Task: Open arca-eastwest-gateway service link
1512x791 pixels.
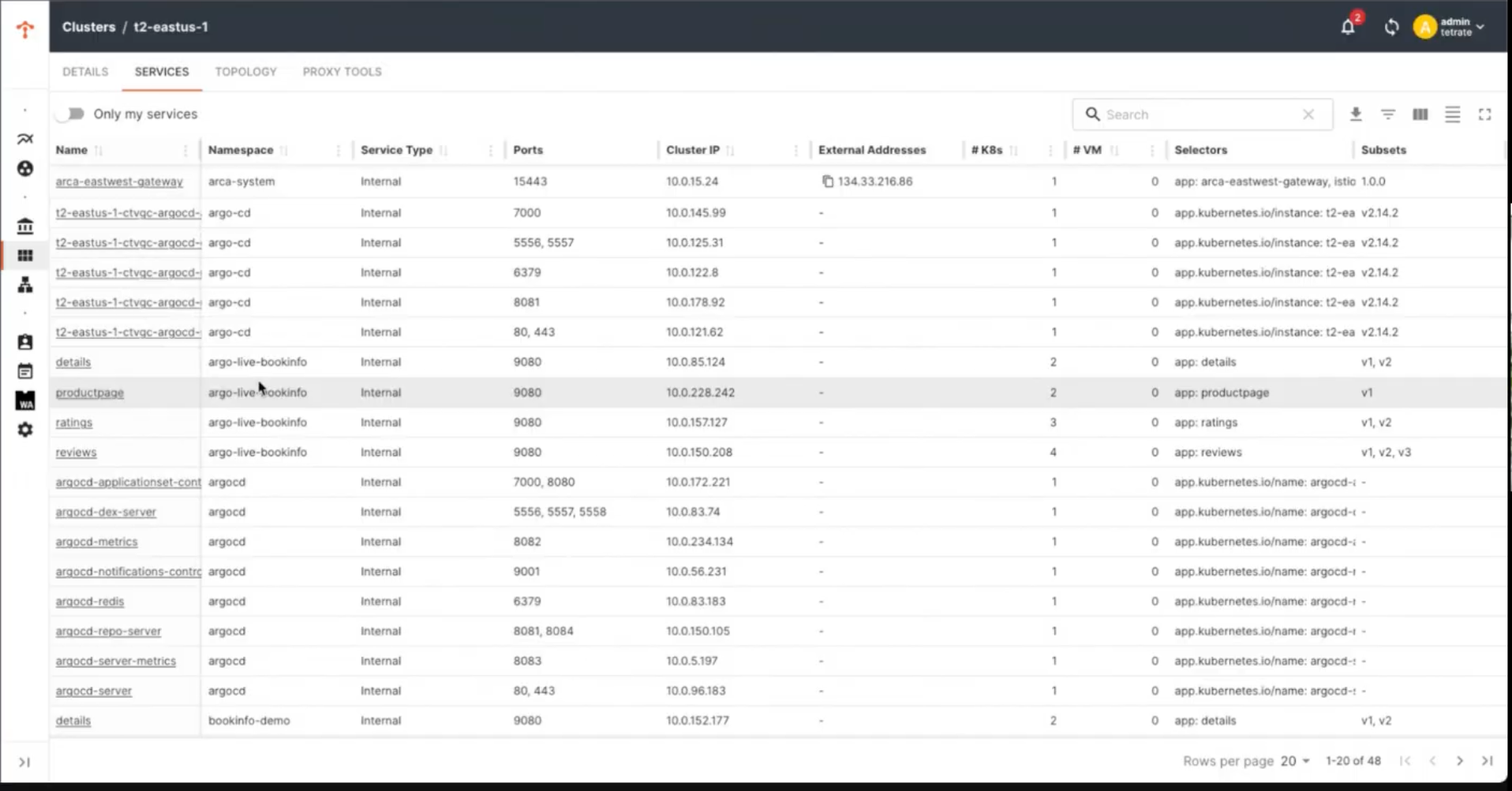Action: (119, 182)
